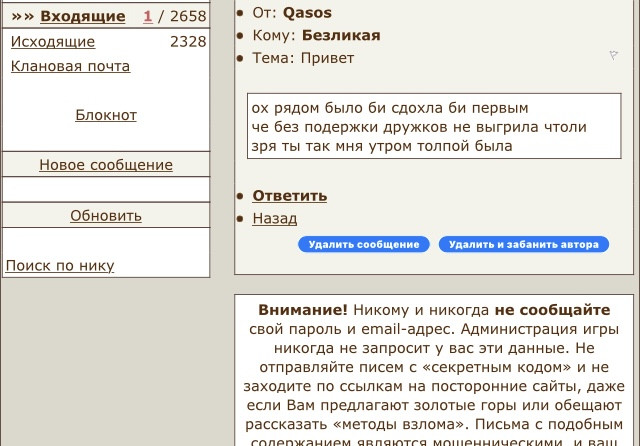Open sender Qasos profile
Image resolution: width=640 pixels, height=446 pixels.
[x=307, y=13]
